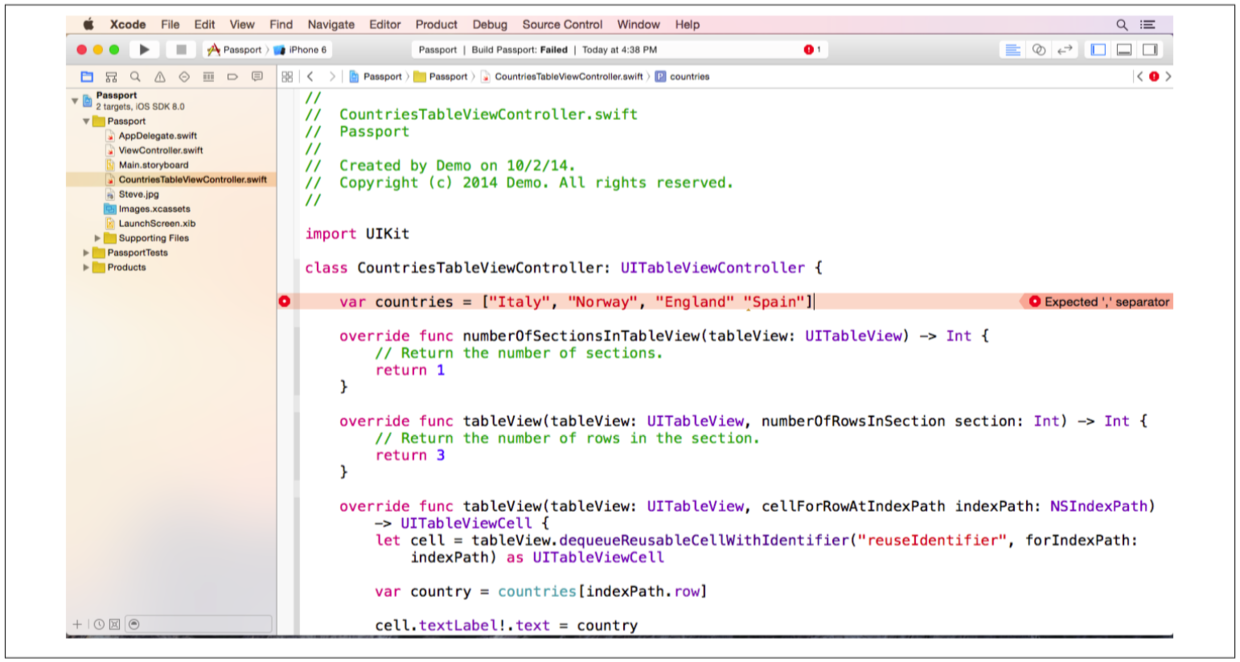The height and width of the screenshot is (662, 1240).
Task: Toggle the bottom Debug area panel
Action: pos(1124,49)
